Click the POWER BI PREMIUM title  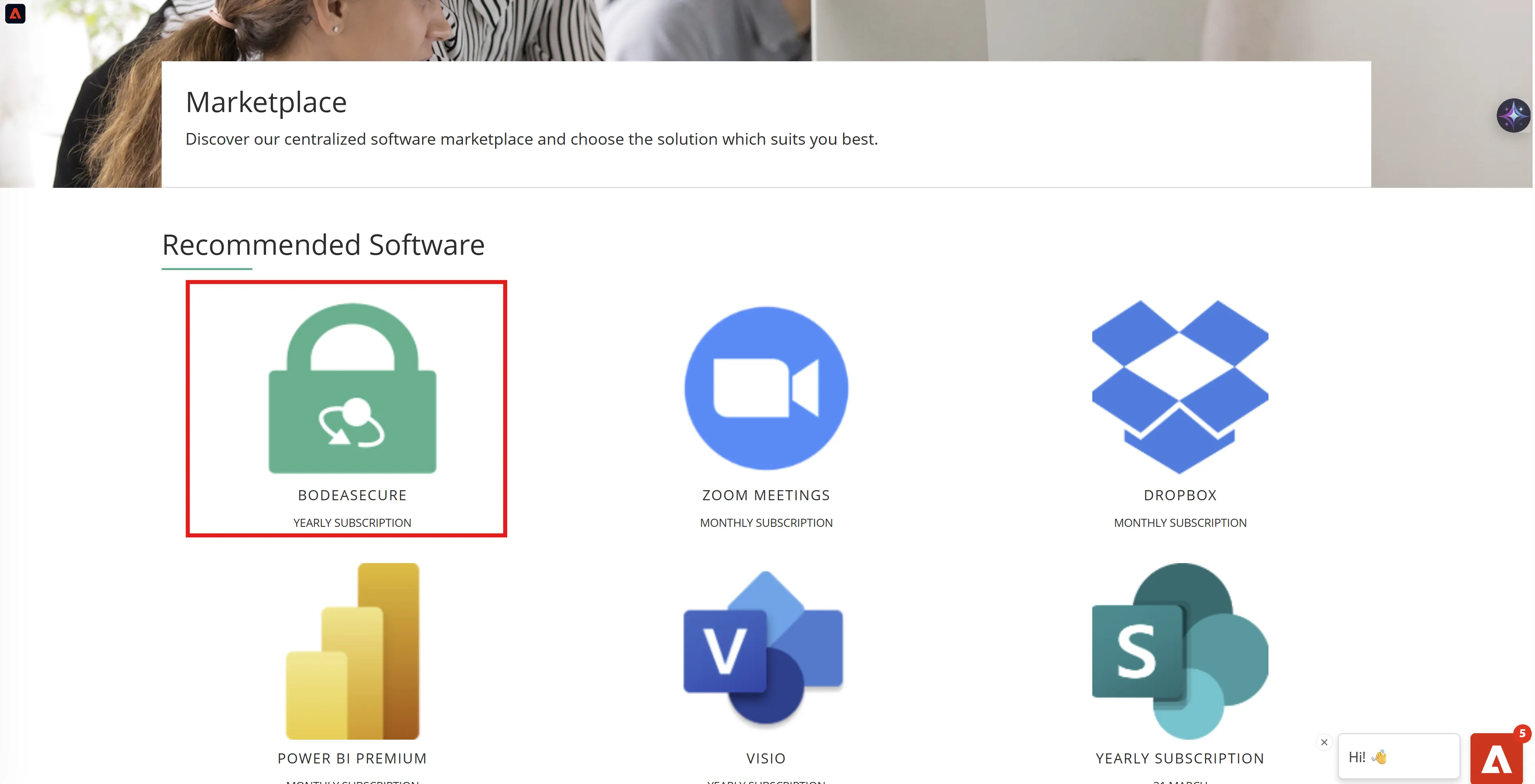point(352,758)
